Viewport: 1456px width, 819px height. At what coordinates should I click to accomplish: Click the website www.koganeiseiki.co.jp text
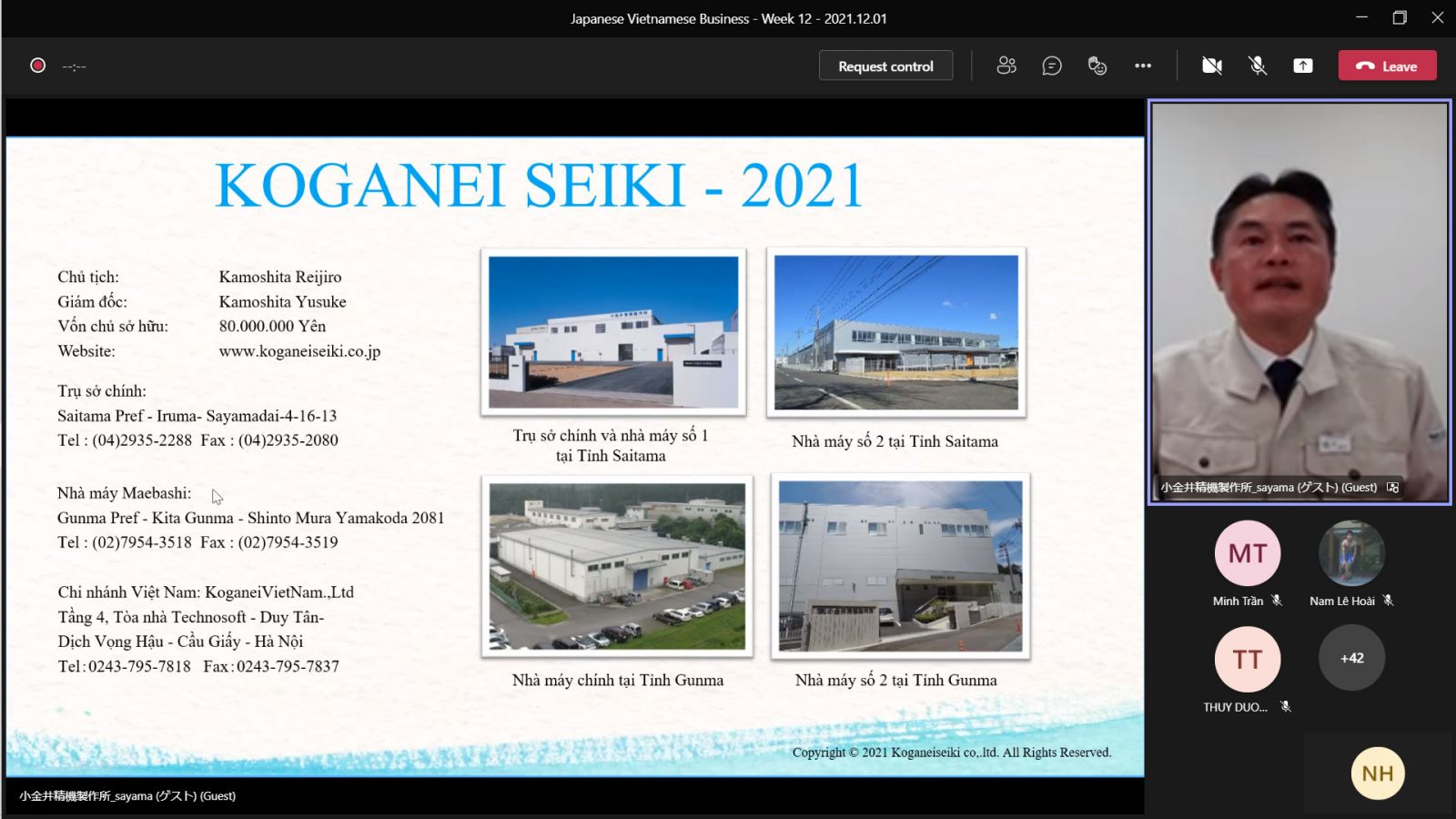click(x=299, y=351)
